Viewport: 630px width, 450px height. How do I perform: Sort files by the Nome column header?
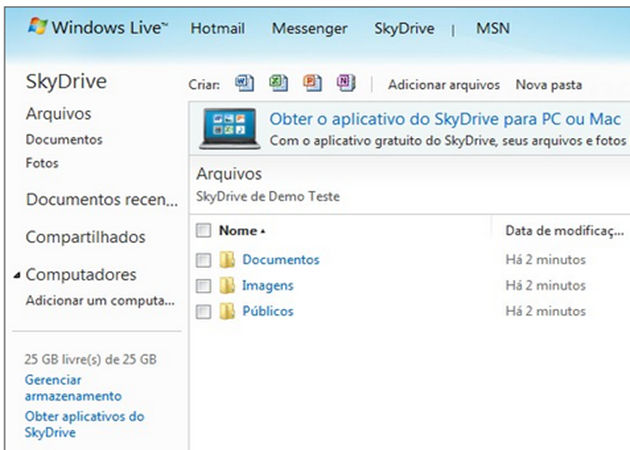[238, 231]
